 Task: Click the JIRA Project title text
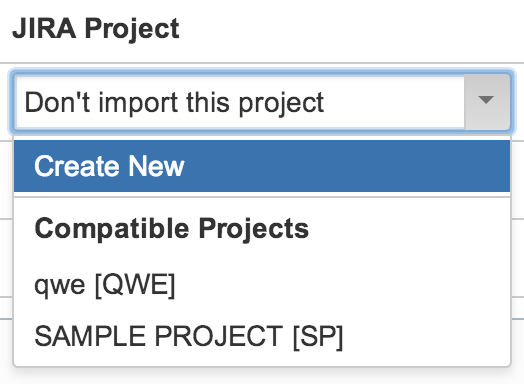96,29
